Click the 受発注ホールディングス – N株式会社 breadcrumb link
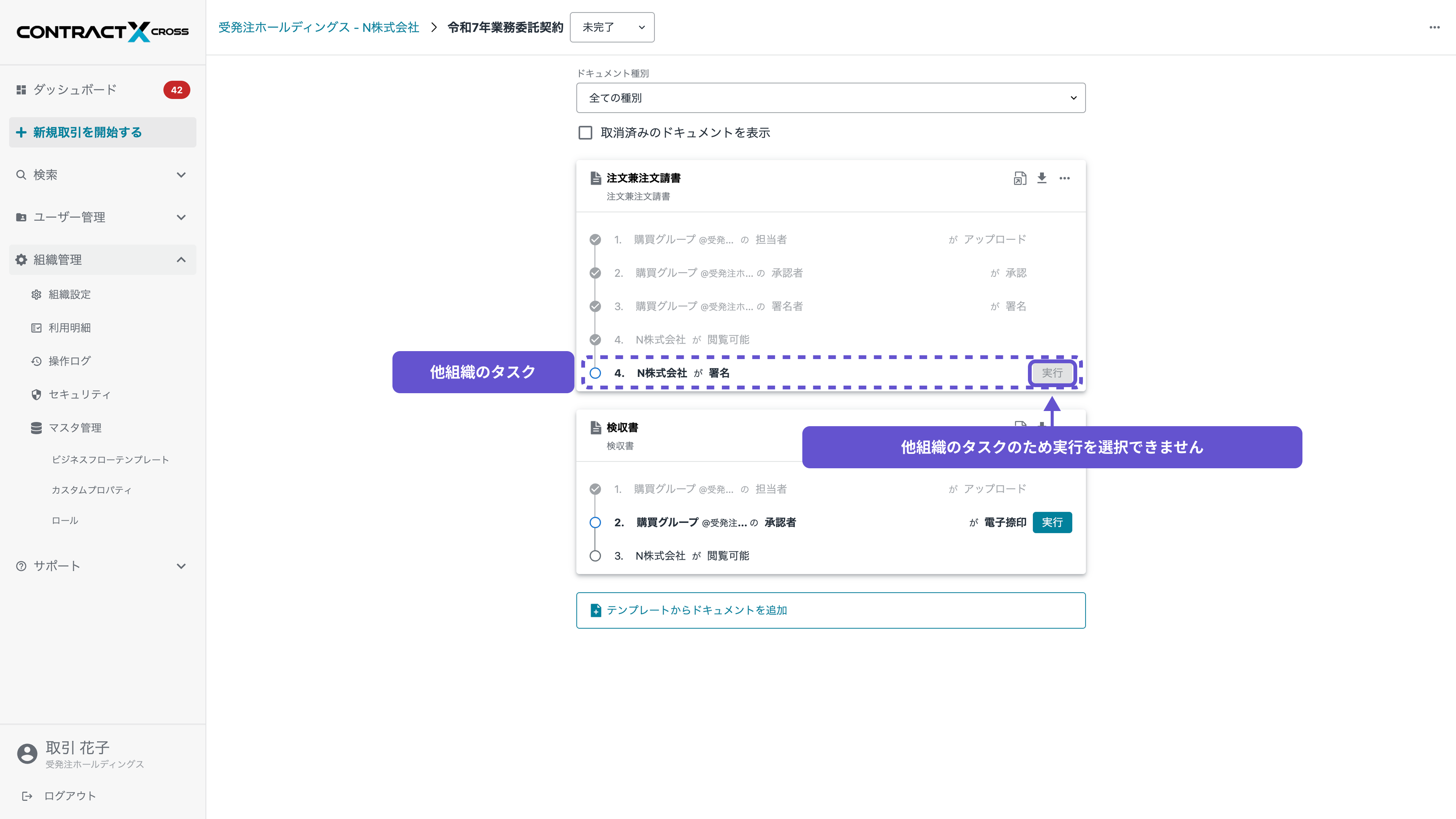Viewport: 1456px width, 819px height. click(318, 27)
